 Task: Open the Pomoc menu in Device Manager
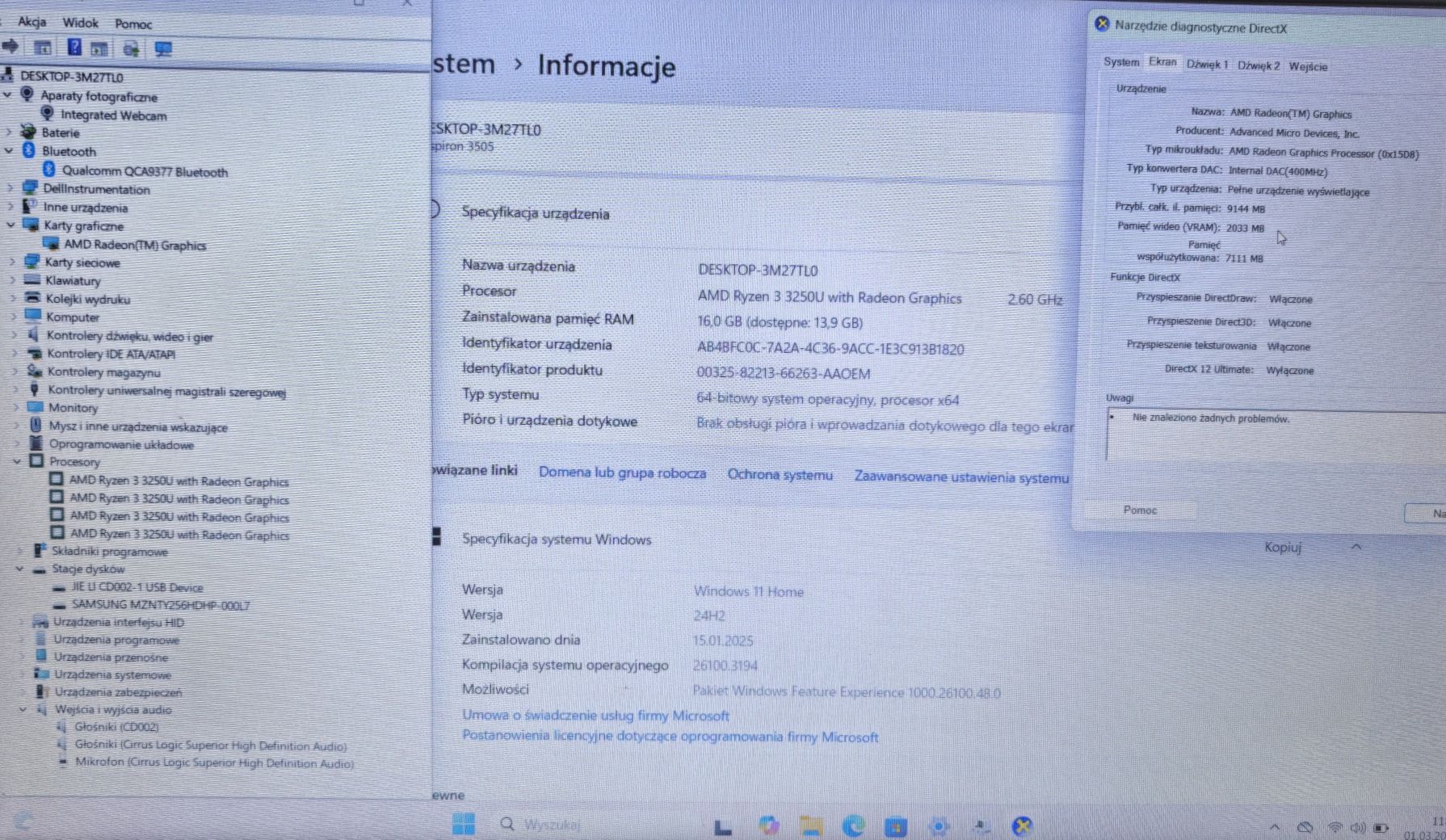coord(133,23)
